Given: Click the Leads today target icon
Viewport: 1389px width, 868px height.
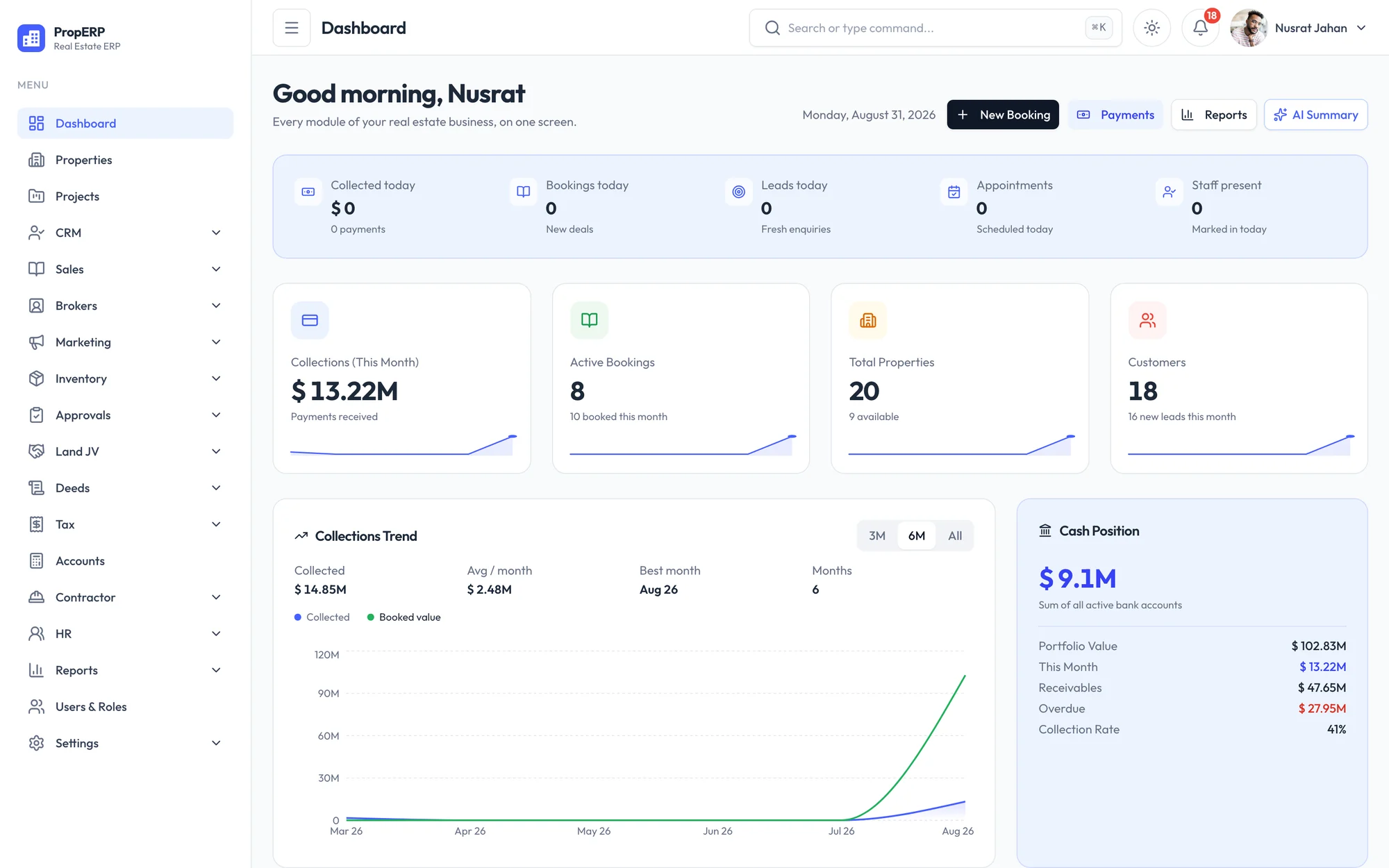Looking at the screenshot, I should coord(739,192).
